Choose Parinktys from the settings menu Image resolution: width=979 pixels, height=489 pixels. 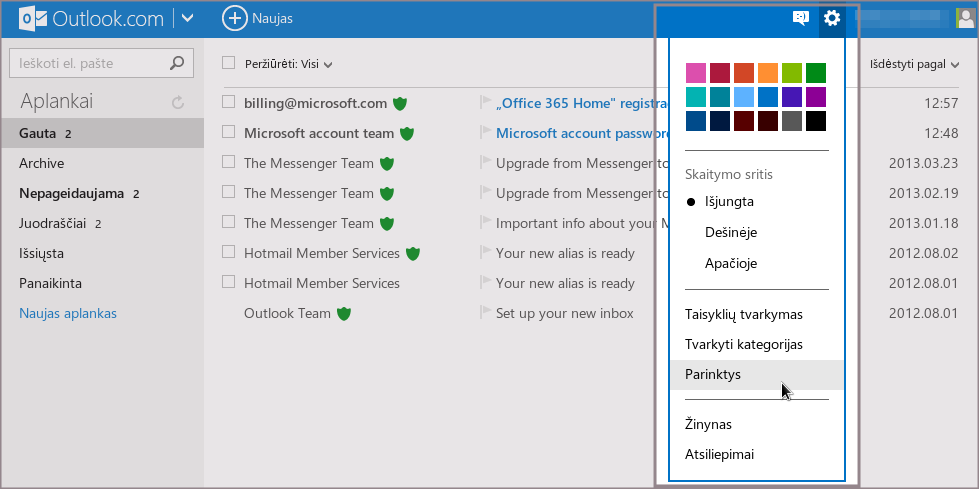pos(712,374)
